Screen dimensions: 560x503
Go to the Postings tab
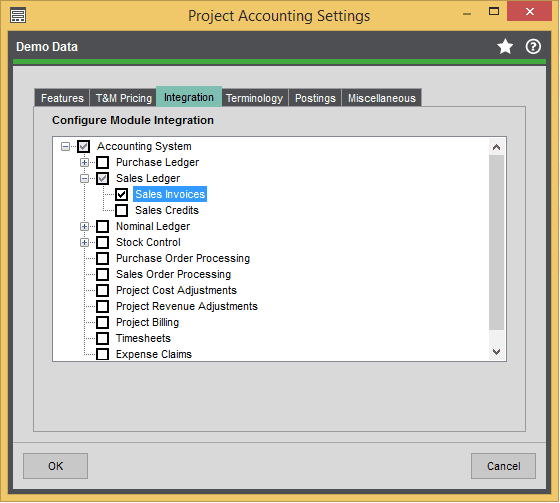315,98
